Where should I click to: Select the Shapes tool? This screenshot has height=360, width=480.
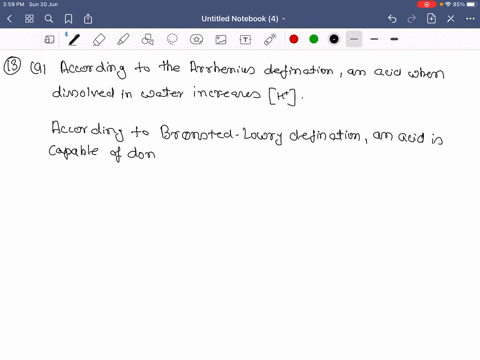pos(148,40)
